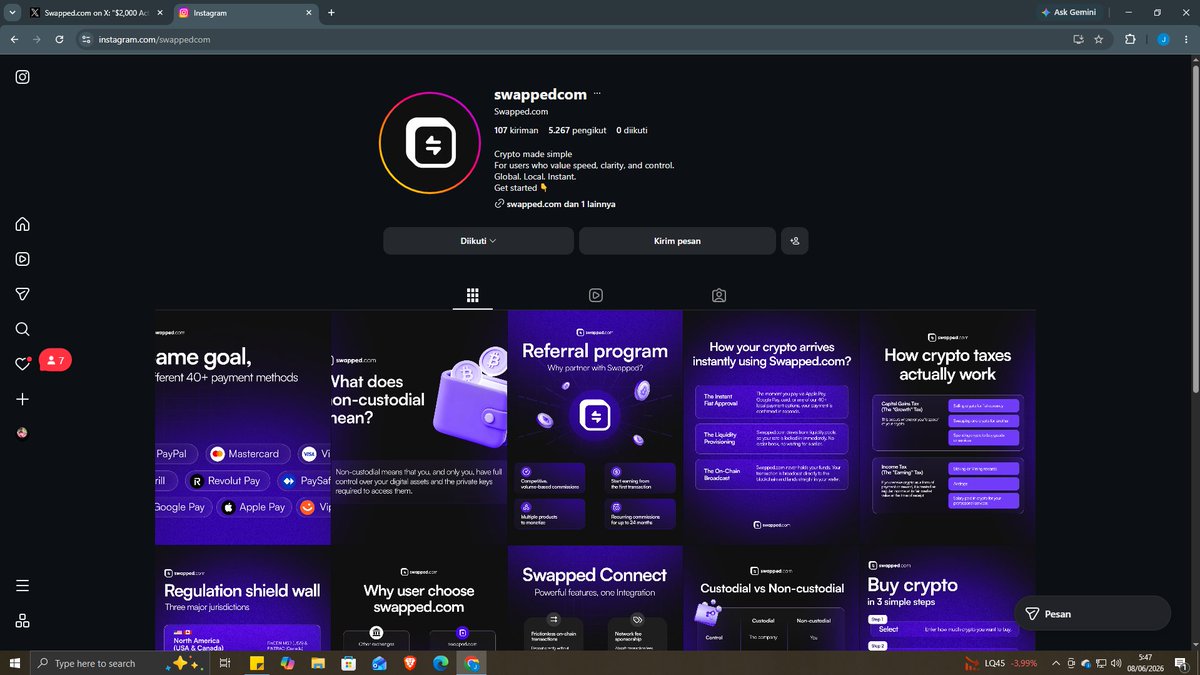
Task: Open the Custodial vs Non-custodial post
Action: pos(771,598)
